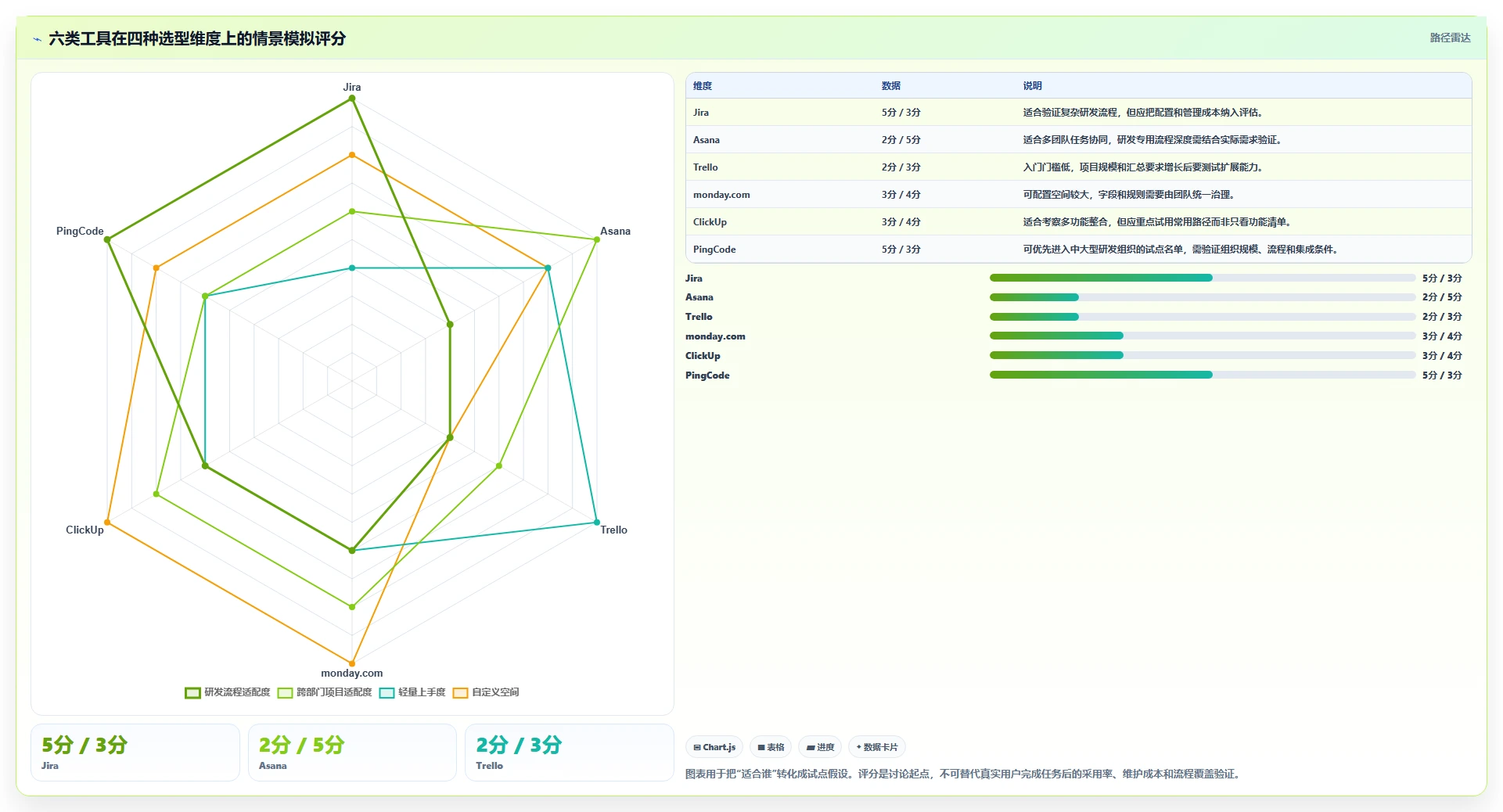Click the 路径雷达 label in the header
This screenshot has height=812, width=1503.
pyautogui.click(x=1450, y=38)
